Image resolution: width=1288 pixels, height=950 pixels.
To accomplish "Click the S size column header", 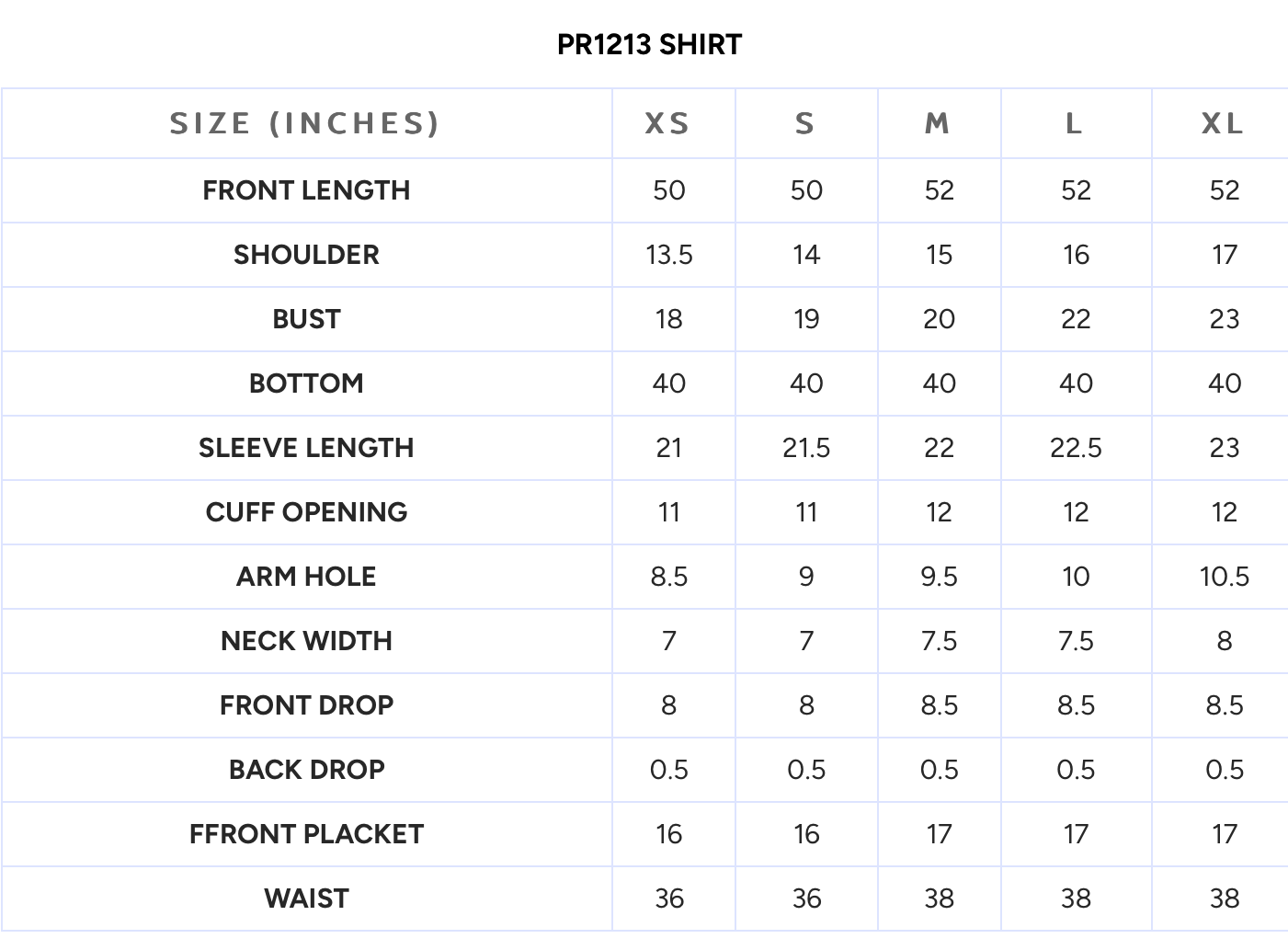I will click(805, 123).
